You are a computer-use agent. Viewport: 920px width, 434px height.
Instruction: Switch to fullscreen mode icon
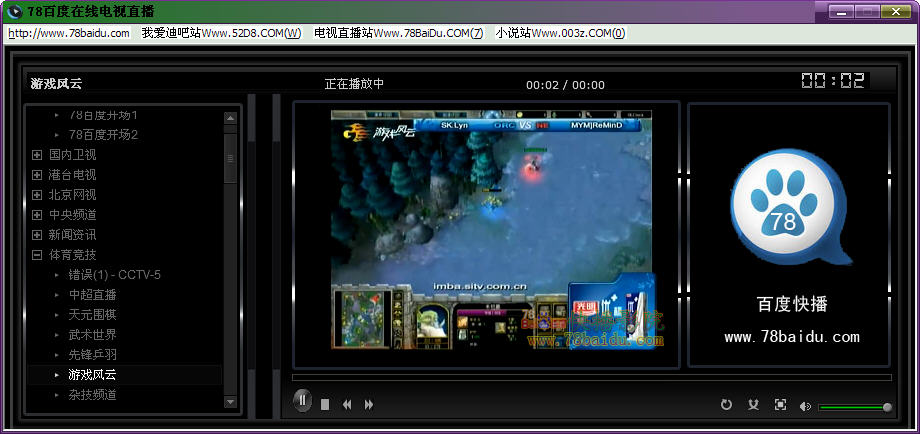[x=780, y=405]
